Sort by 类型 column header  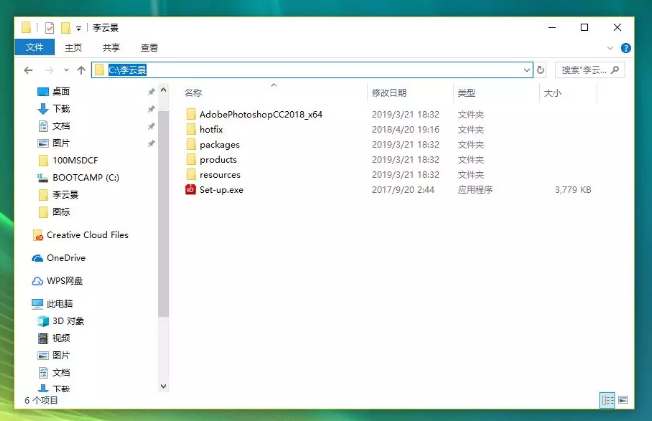tap(466, 93)
